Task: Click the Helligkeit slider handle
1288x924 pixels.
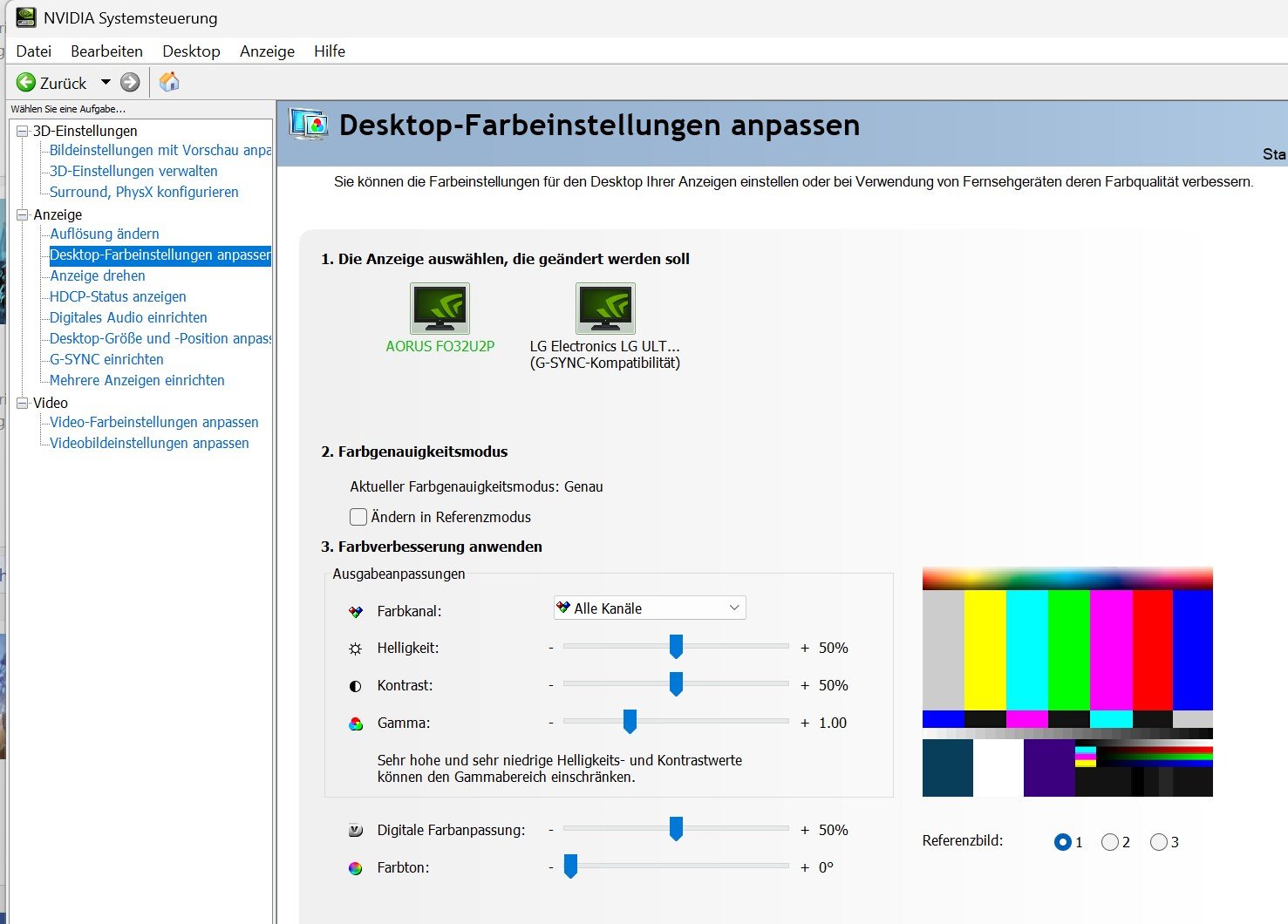Action: click(676, 646)
